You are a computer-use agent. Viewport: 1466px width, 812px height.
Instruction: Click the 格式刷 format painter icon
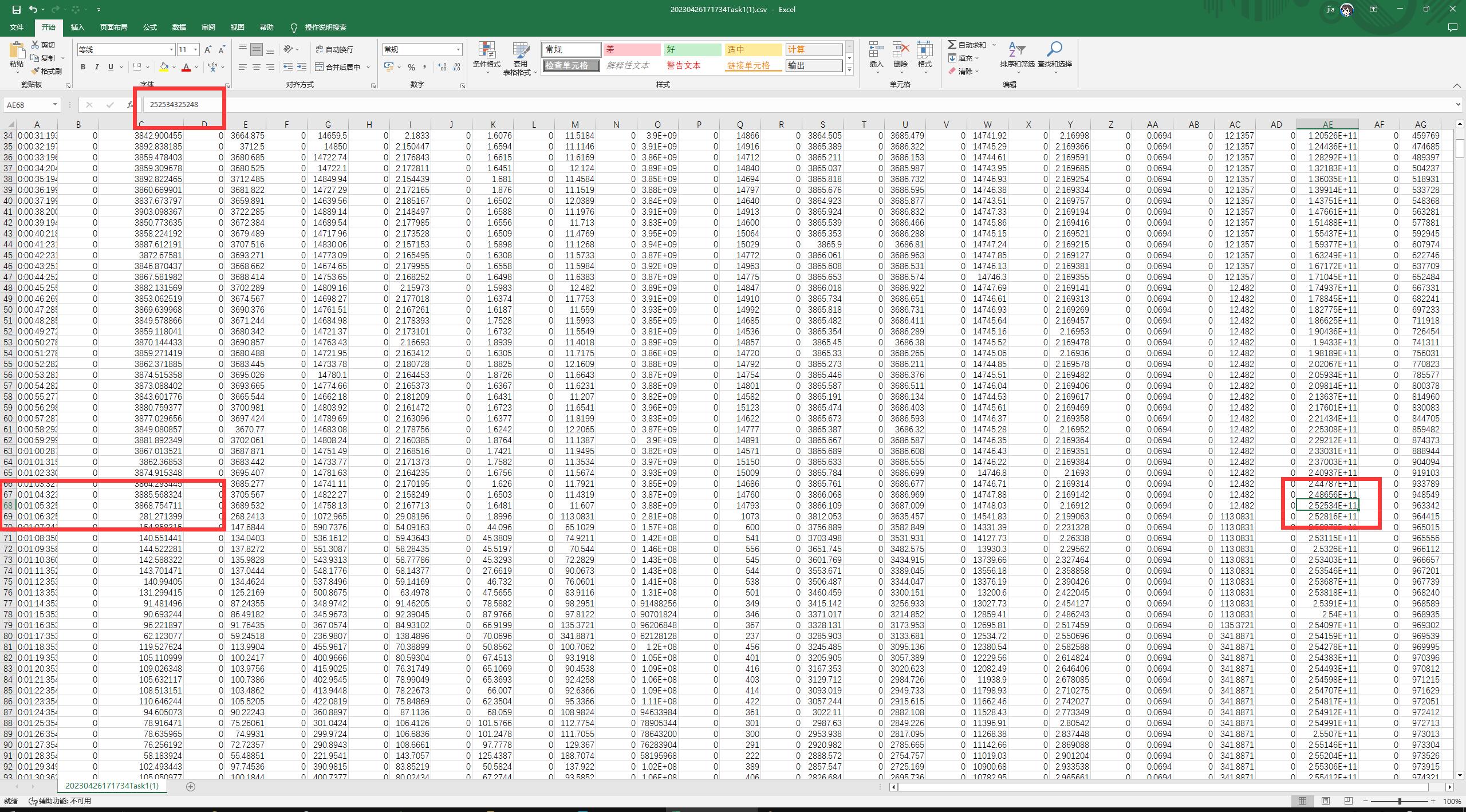click(x=36, y=71)
